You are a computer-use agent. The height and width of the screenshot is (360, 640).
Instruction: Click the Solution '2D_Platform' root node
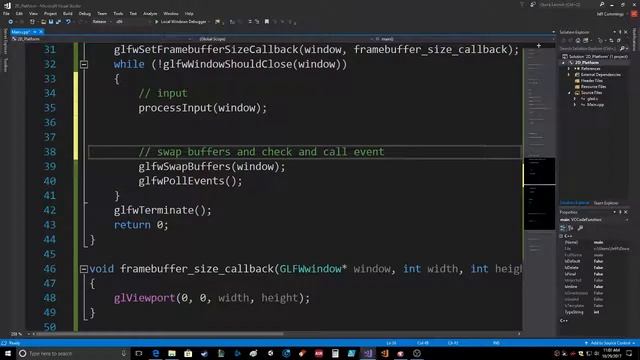point(595,57)
